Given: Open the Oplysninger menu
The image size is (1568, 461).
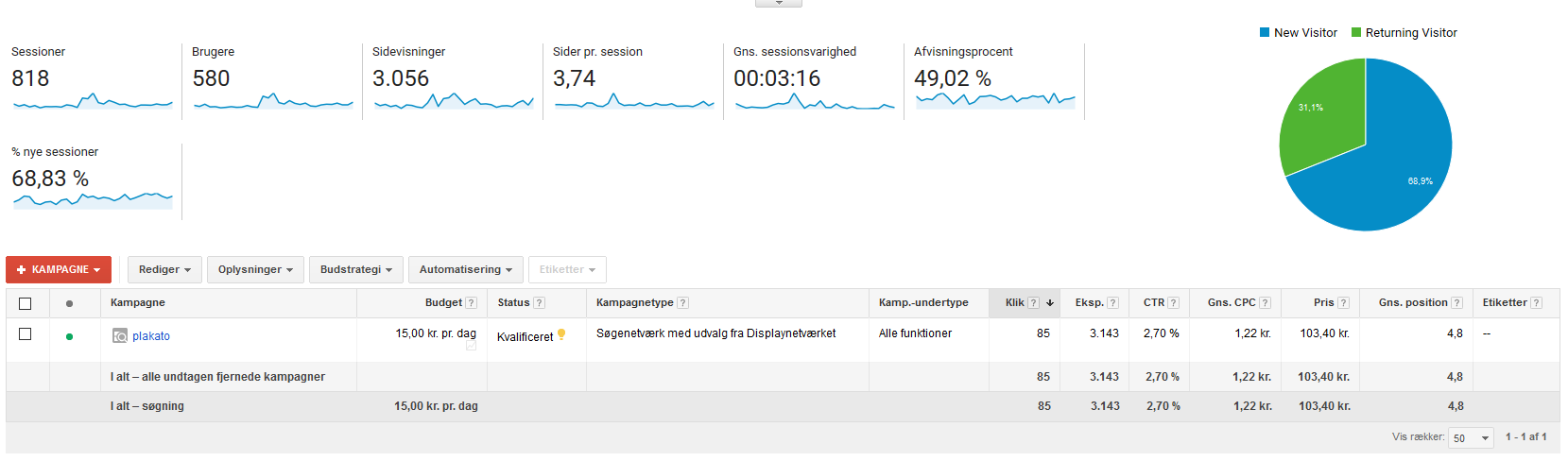Looking at the screenshot, I should pyautogui.click(x=255, y=270).
